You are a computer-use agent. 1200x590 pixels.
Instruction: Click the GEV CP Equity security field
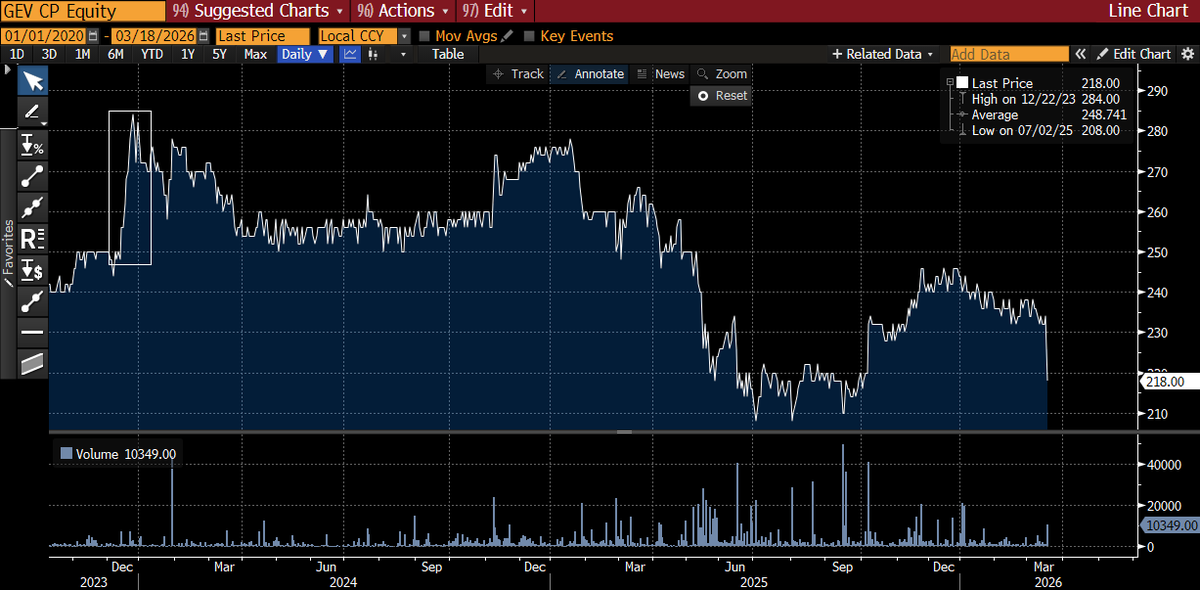click(x=83, y=11)
